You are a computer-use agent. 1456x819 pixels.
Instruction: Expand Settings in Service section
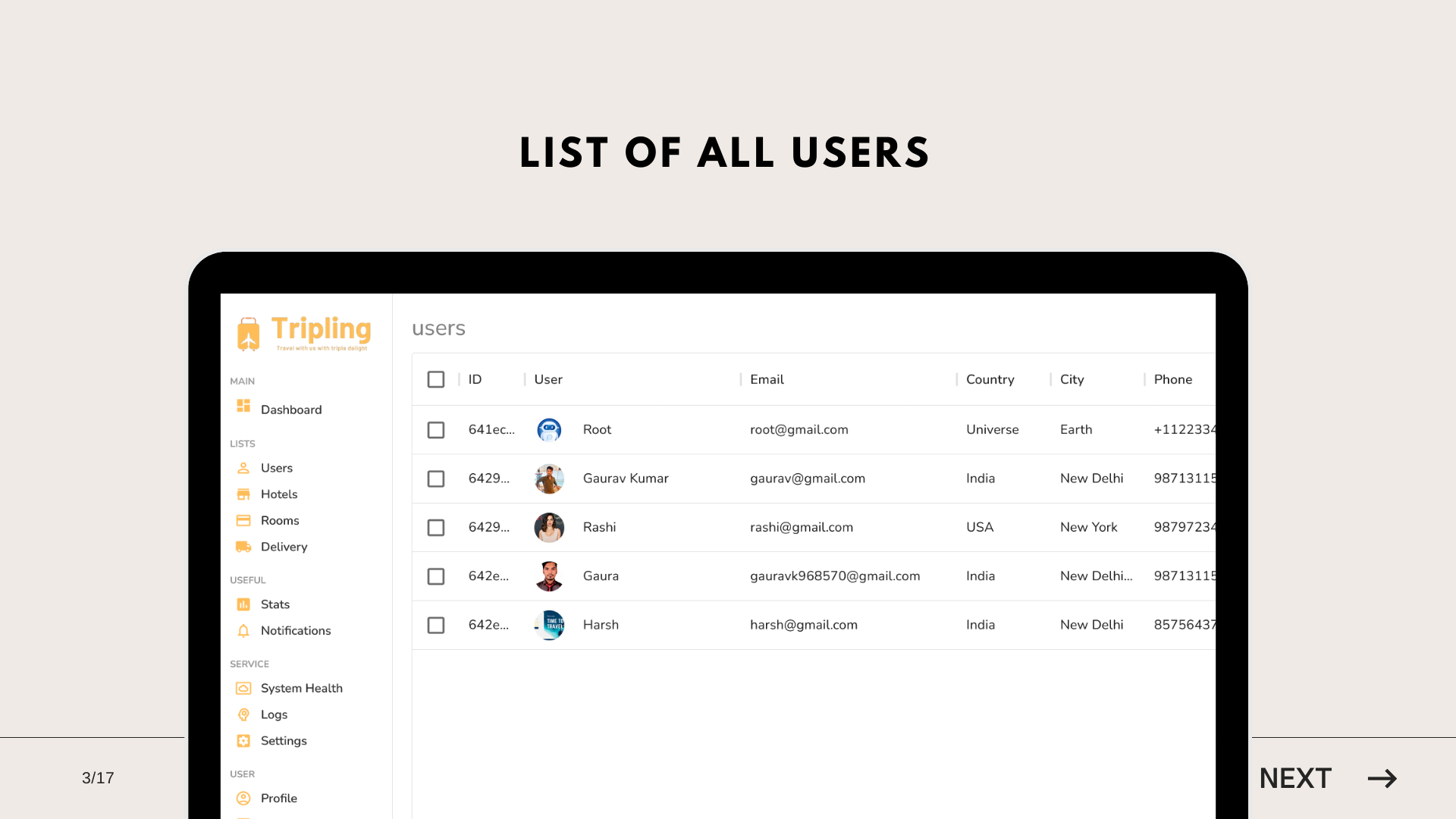[x=282, y=740]
